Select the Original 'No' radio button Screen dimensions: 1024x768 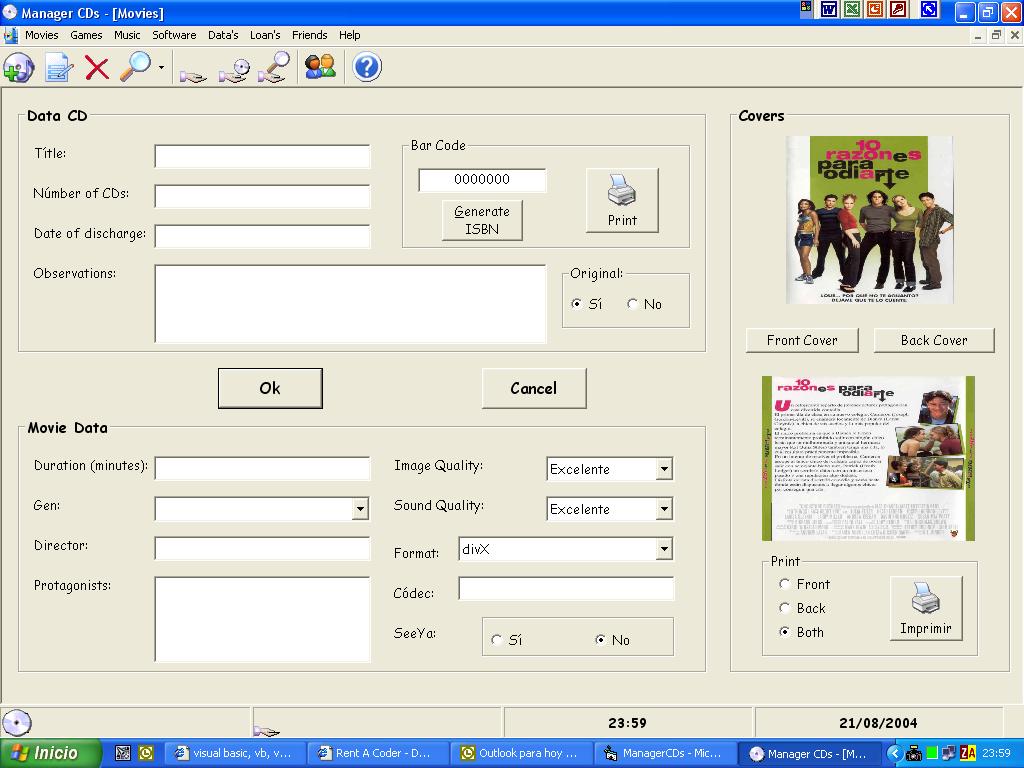(633, 304)
